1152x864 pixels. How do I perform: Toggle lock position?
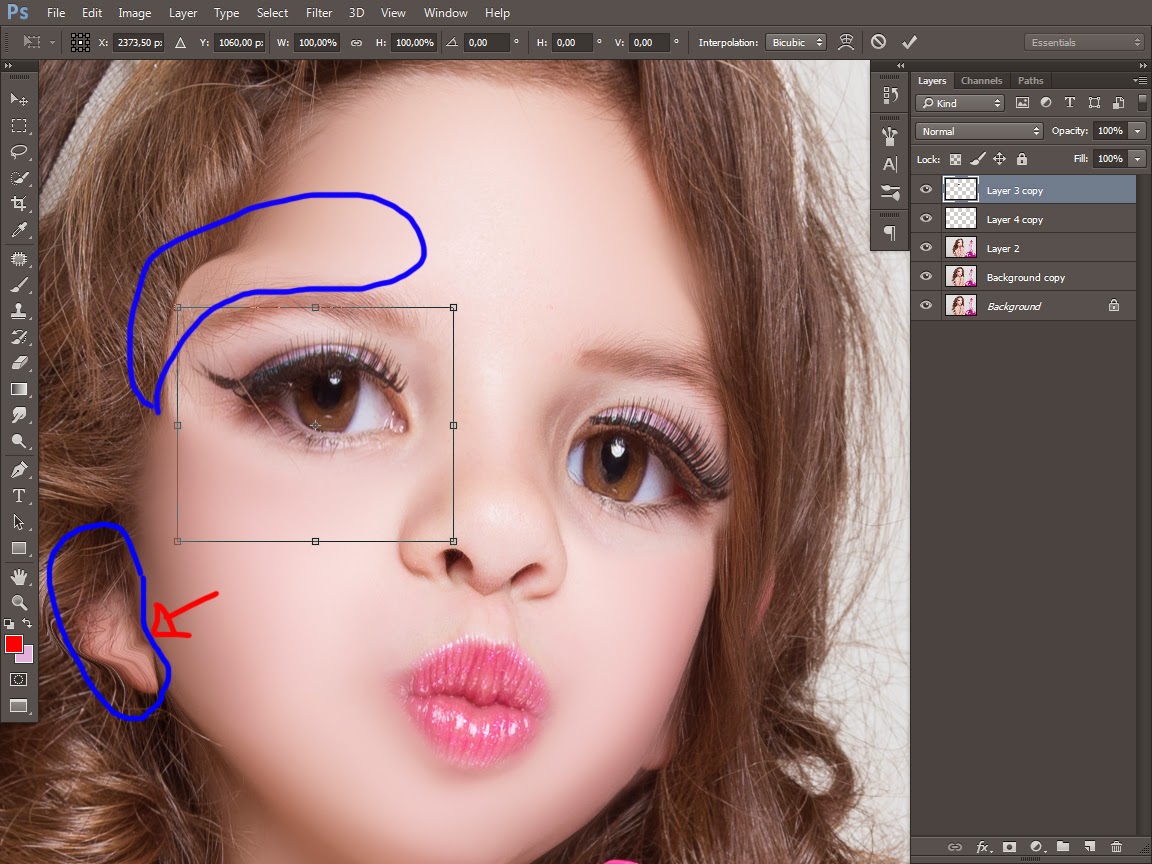[x=999, y=159]
